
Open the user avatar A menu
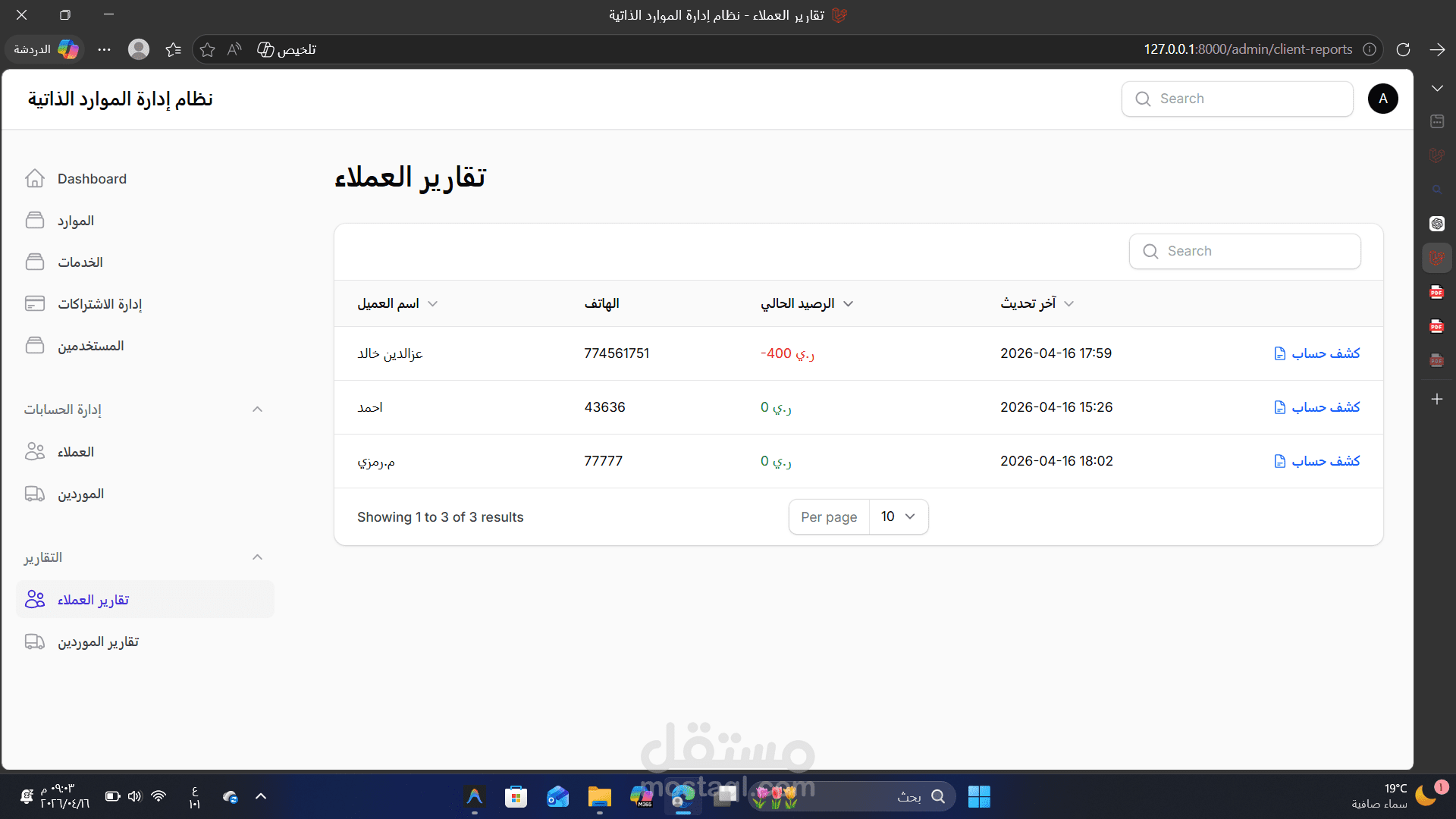(x=1382, y=99)
